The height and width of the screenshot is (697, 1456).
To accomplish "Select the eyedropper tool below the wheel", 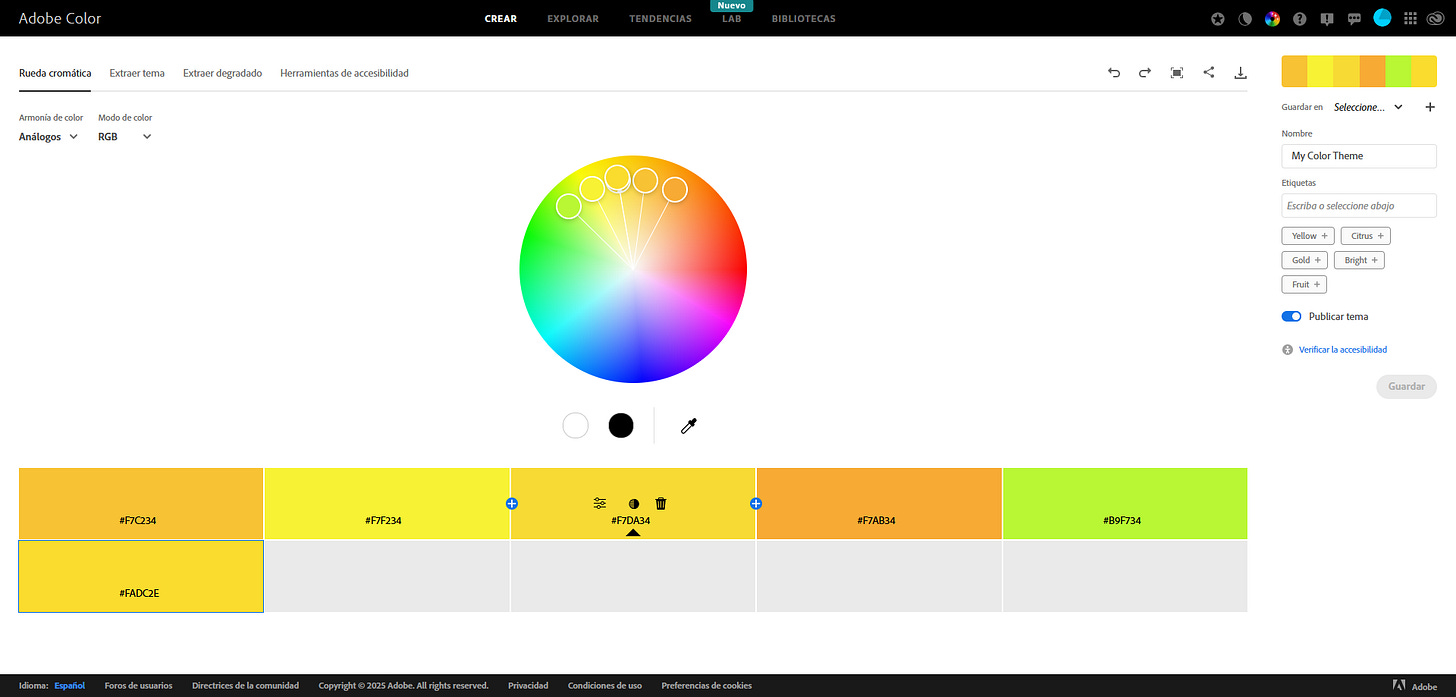I will (688, 426).
